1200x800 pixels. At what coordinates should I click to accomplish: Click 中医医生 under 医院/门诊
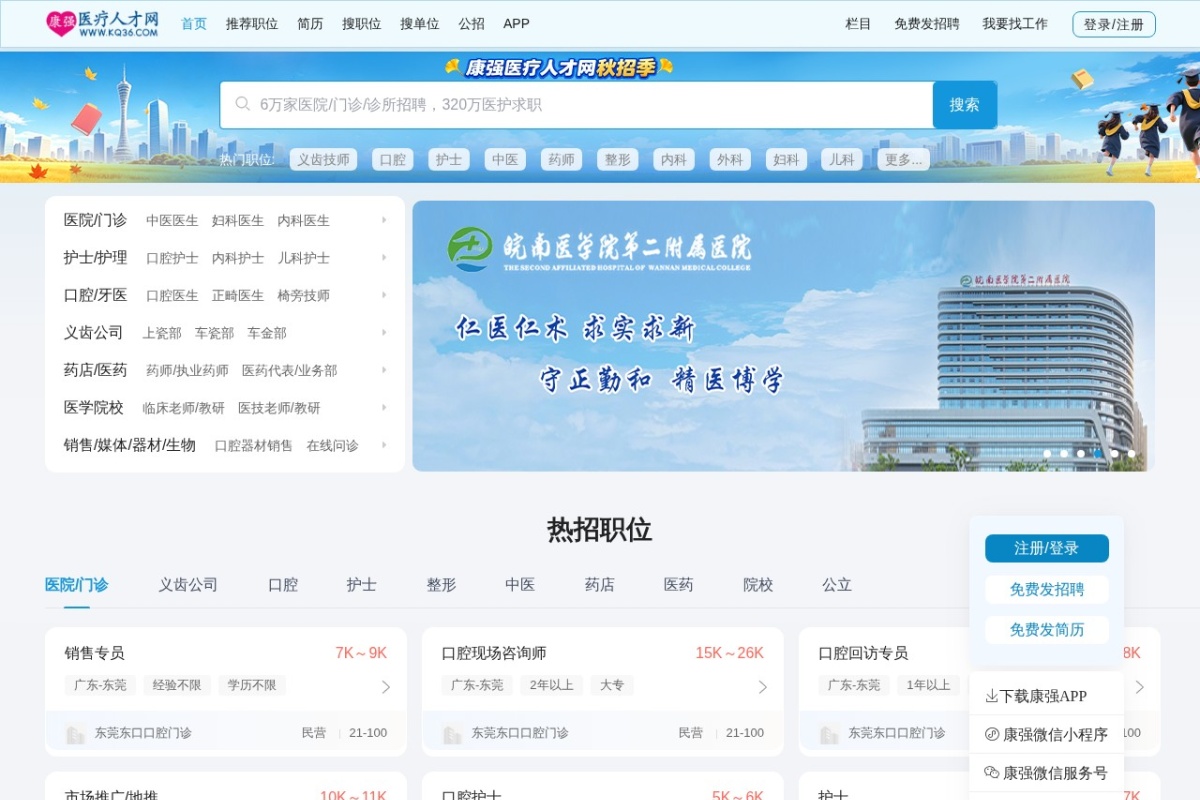point(172,220)
